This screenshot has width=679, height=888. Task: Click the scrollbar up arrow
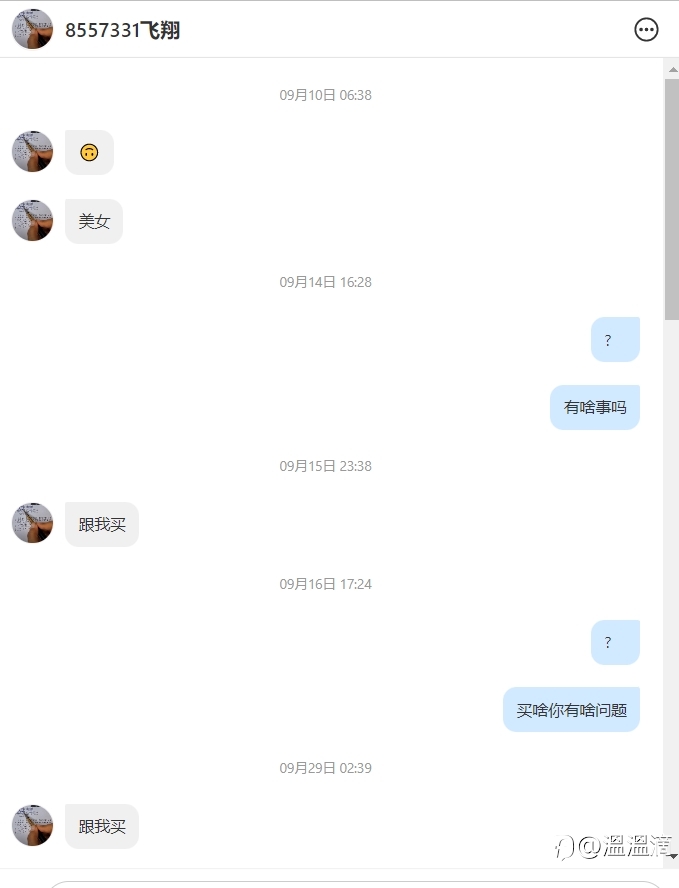[x=673, y=70]
